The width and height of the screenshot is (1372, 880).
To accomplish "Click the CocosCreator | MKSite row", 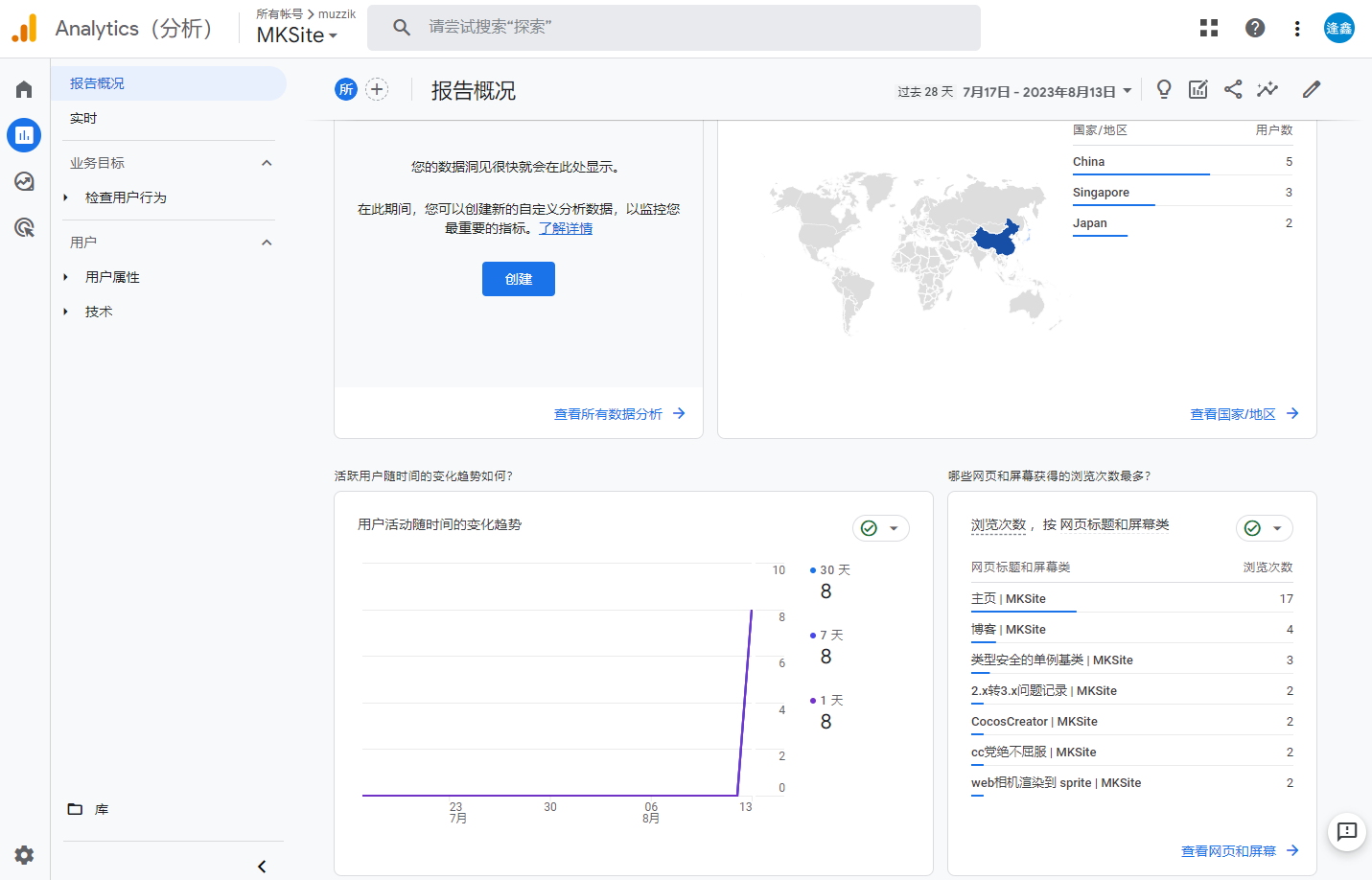I will point(1132,722).
